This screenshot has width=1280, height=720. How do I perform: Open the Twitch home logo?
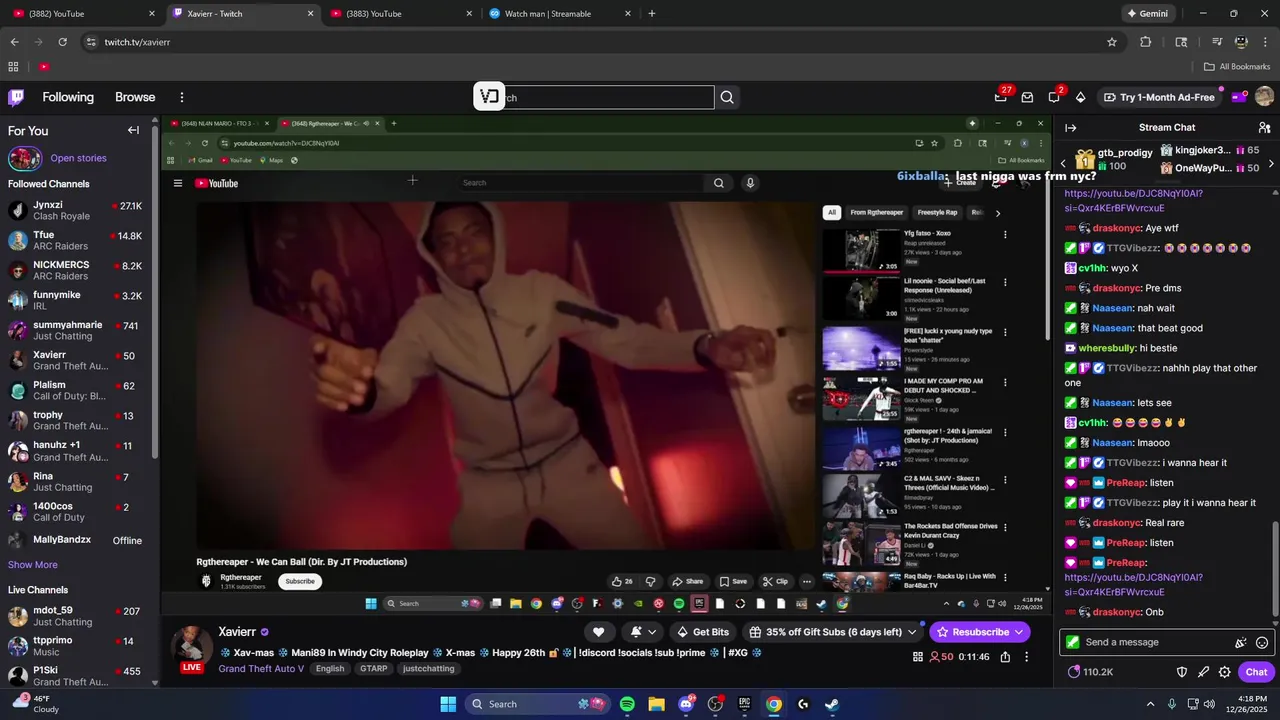click(16, 97)
